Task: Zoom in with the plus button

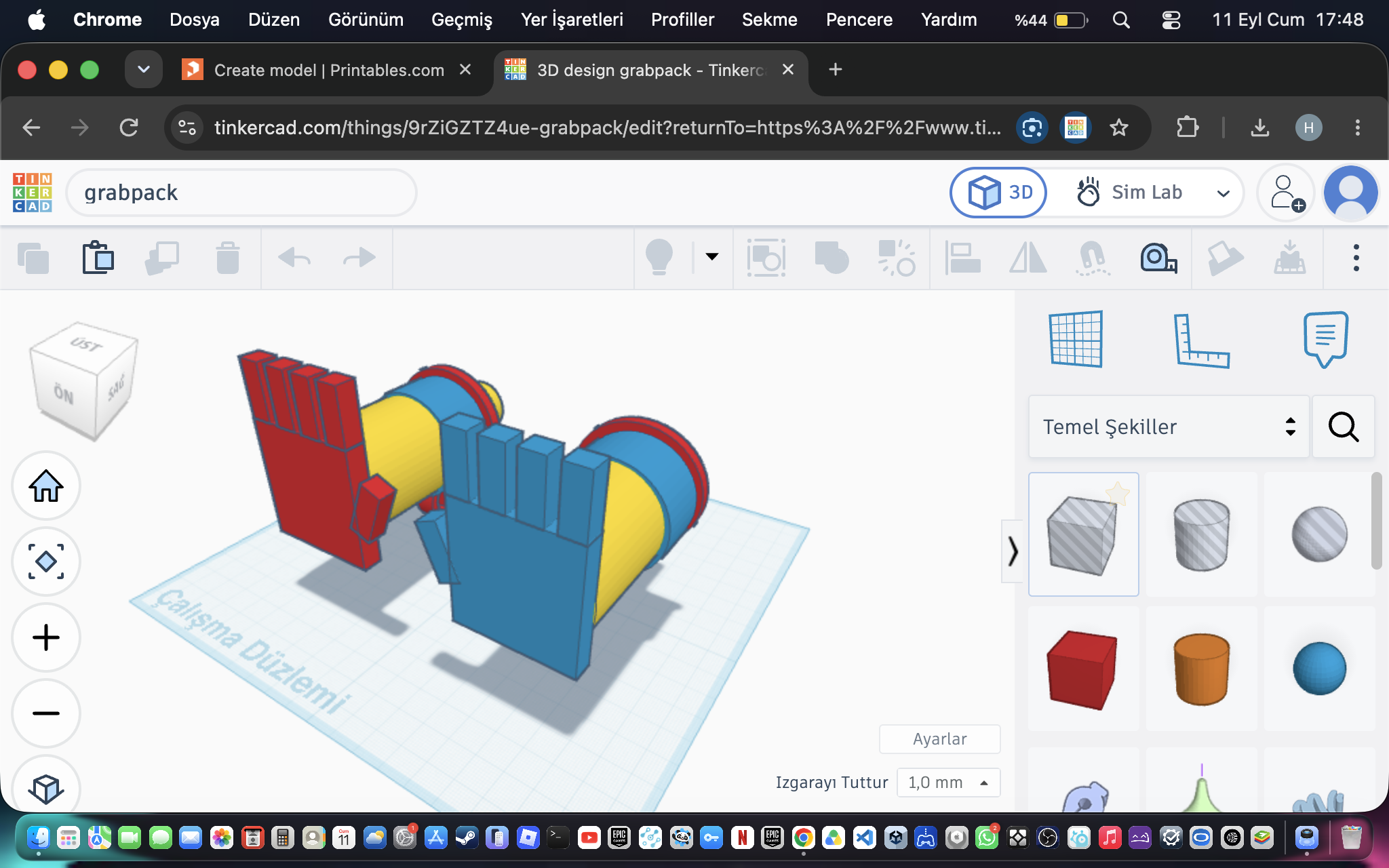Action: pos(46,637)
